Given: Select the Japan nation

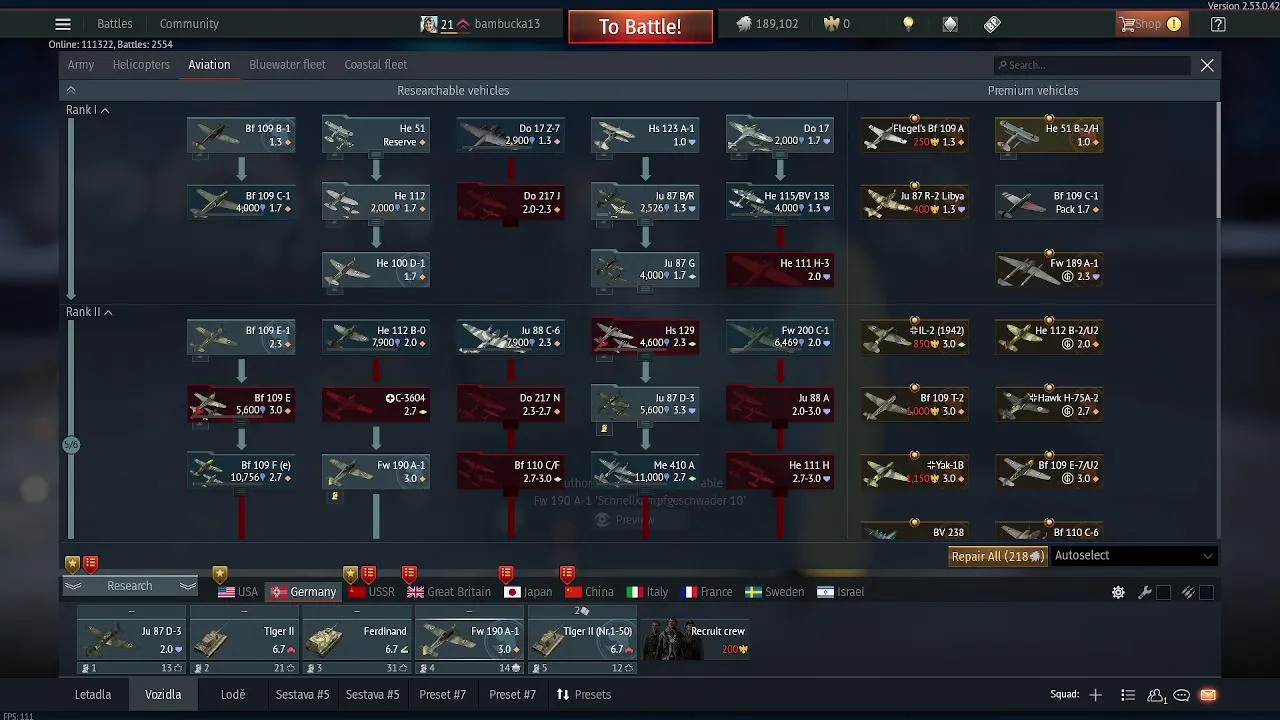Looking at the screenshot, I should [x=528, y=592].
